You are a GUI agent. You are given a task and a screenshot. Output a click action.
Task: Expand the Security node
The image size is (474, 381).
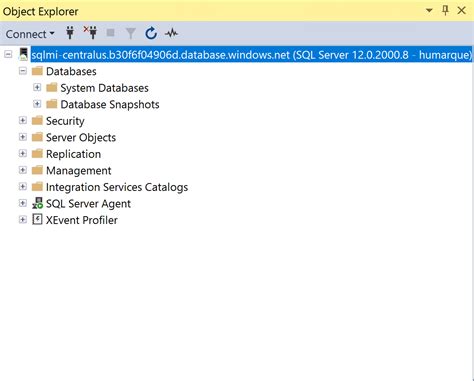(x=23, y=120)
